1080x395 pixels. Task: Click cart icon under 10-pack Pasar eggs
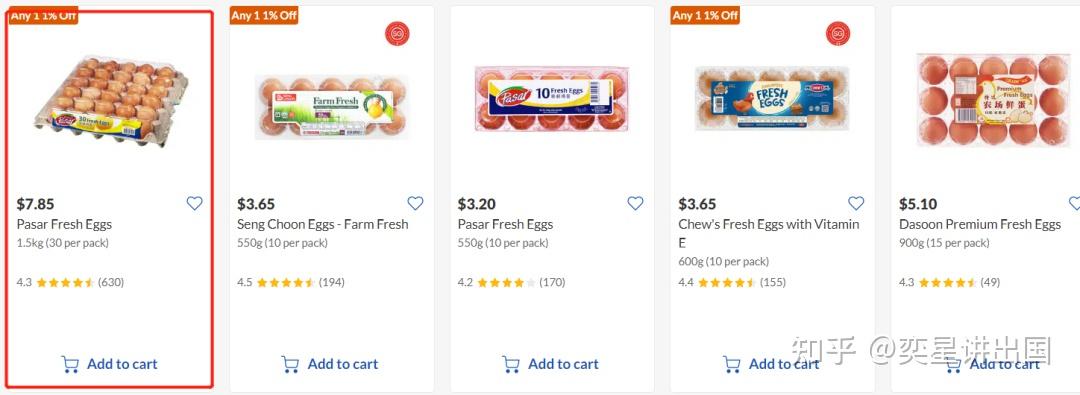[x=511, y=364]
